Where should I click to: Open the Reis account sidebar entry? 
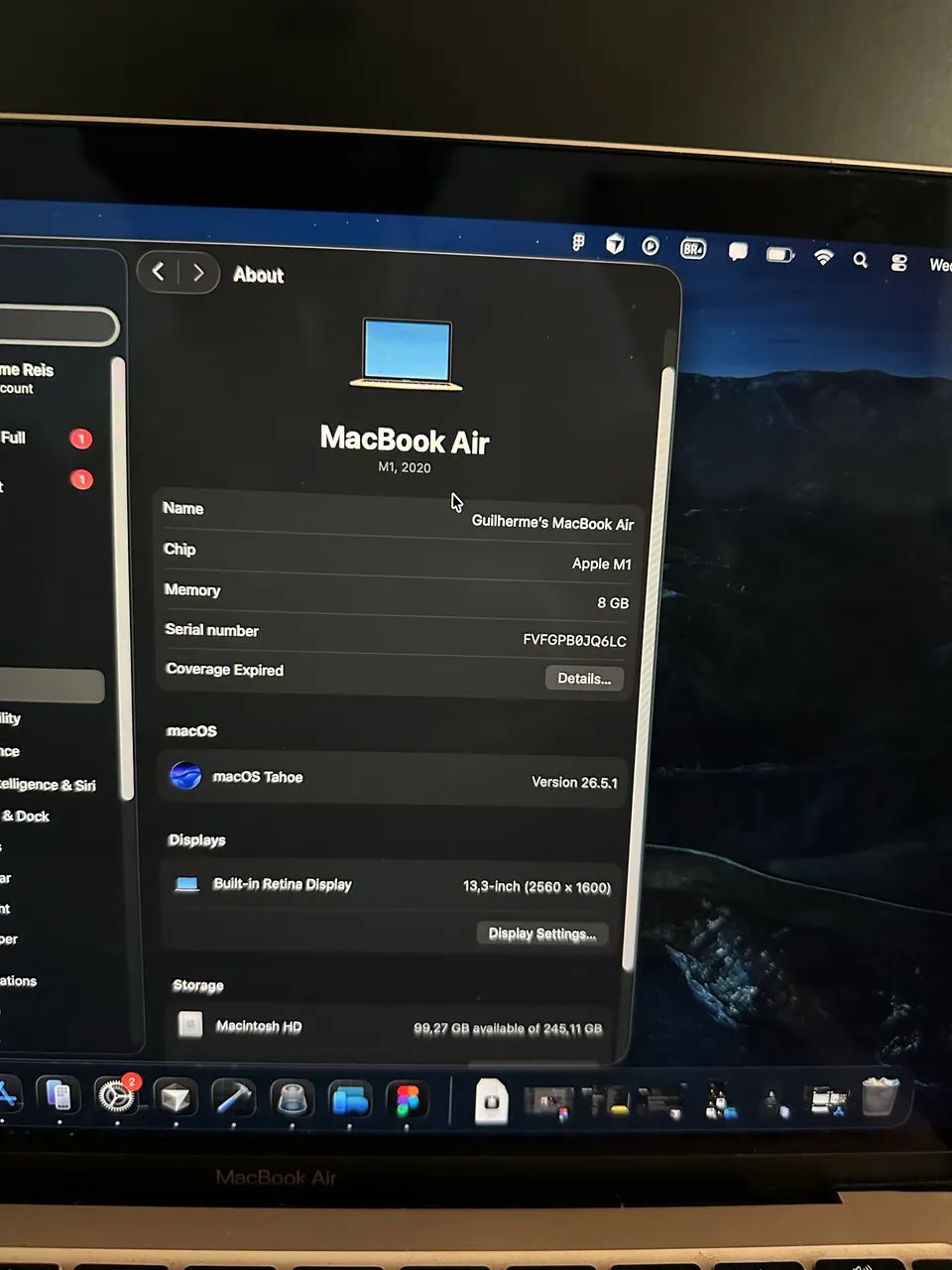click(28, 377)
